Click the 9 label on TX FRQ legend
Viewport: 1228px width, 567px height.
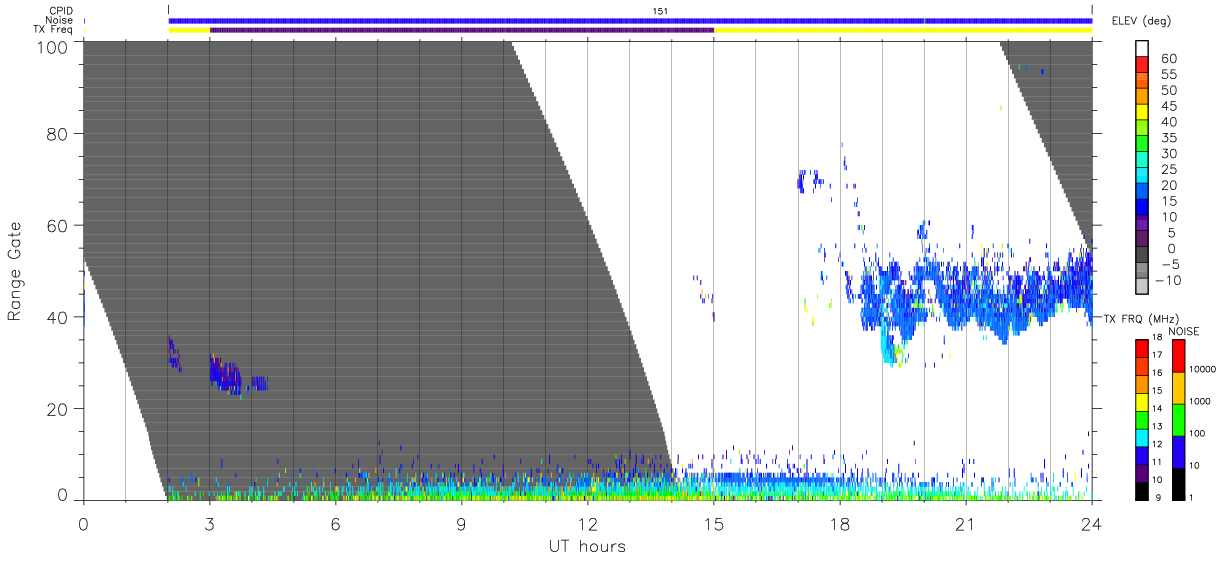[1157, 497]
